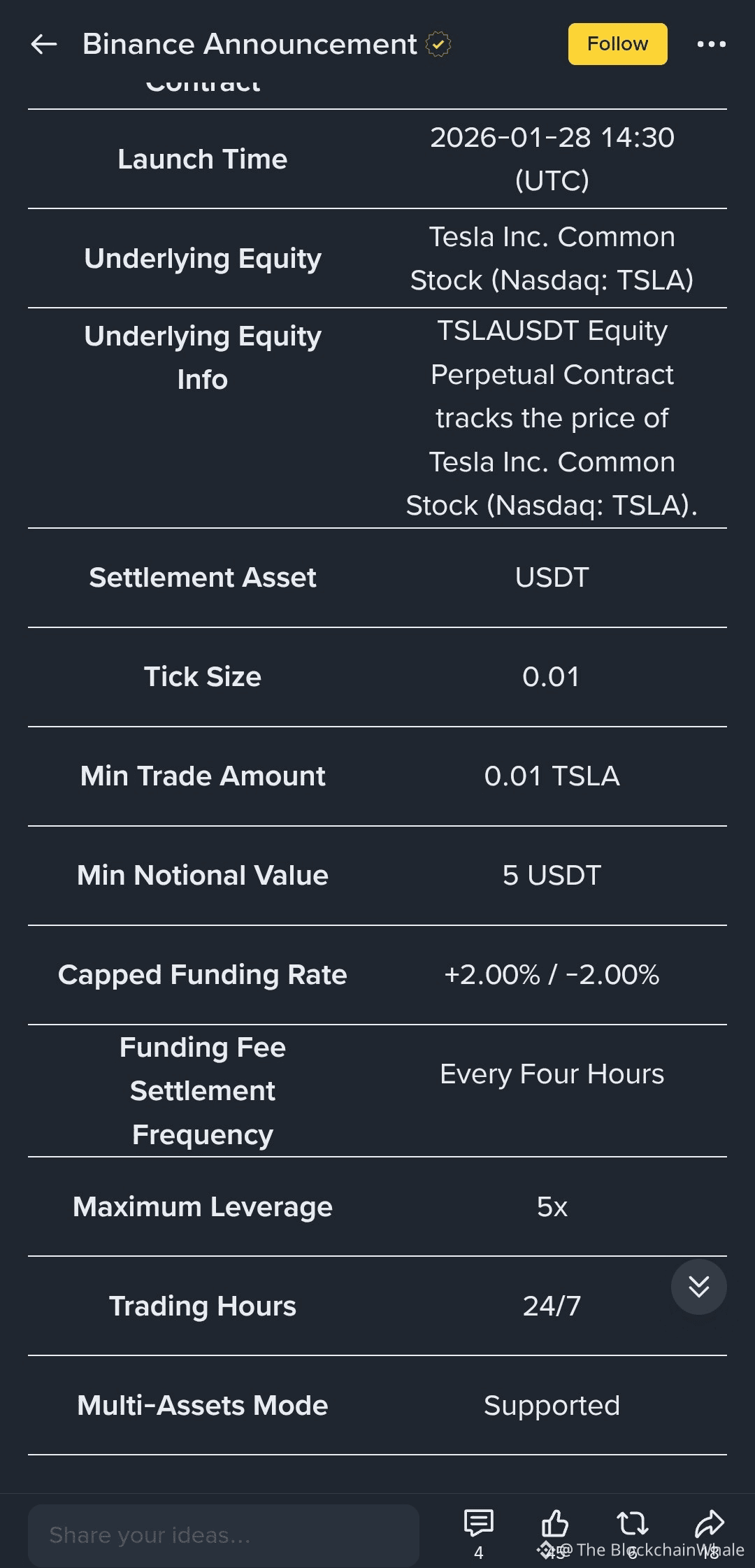The width and height of the screenshot is (755, 1568).
Task: Tap the 5x Maximum Leverage value
Action: click(552, 1207)
